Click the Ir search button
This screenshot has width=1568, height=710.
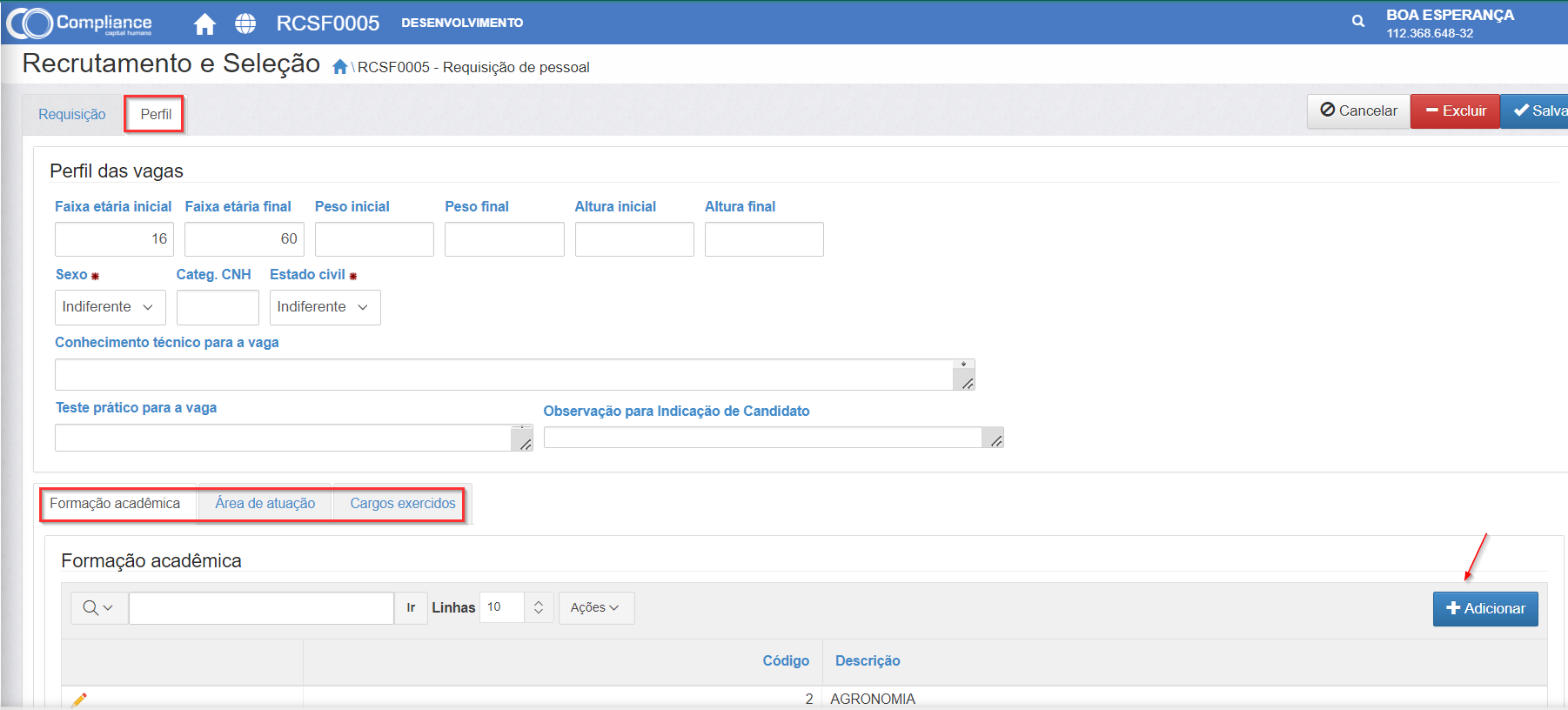point(411,607)
